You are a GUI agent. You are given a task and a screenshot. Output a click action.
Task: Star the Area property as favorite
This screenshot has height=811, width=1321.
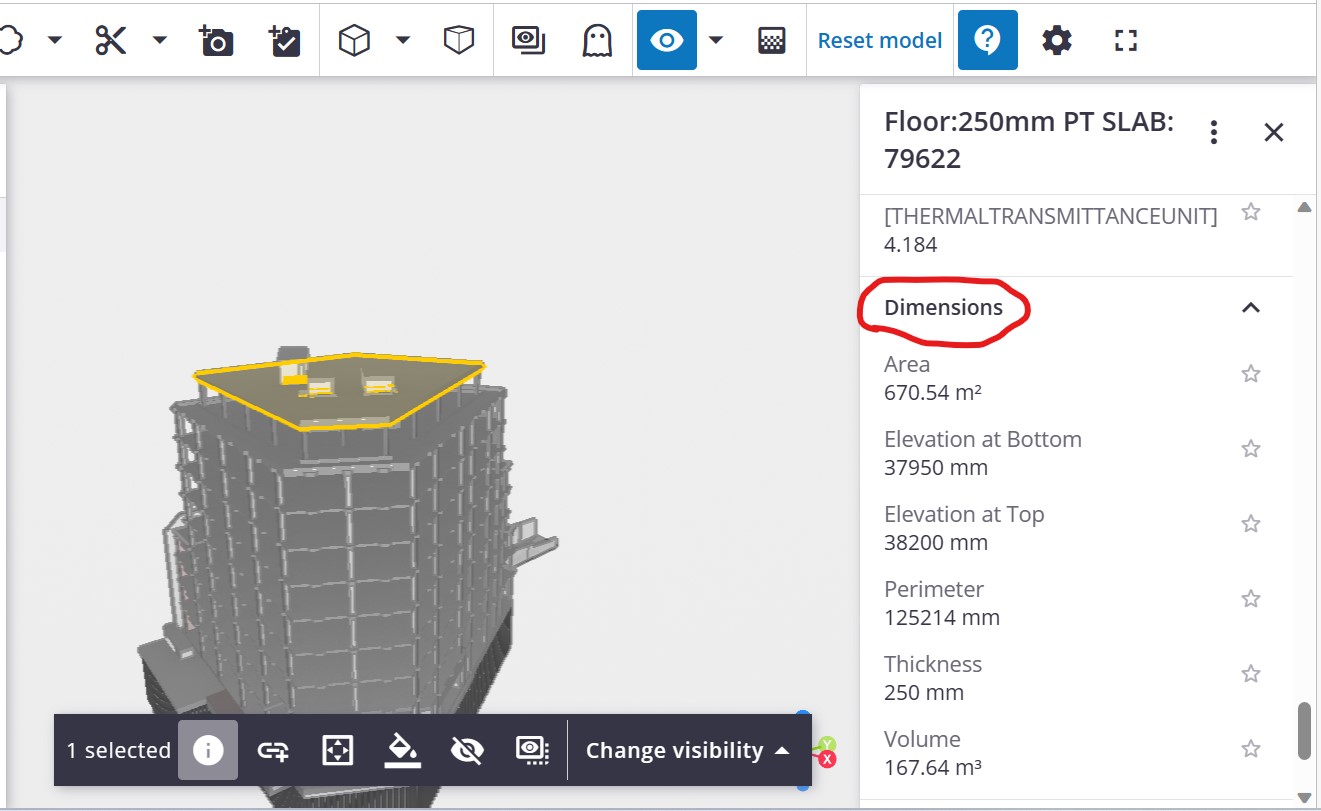[1250, 373]
